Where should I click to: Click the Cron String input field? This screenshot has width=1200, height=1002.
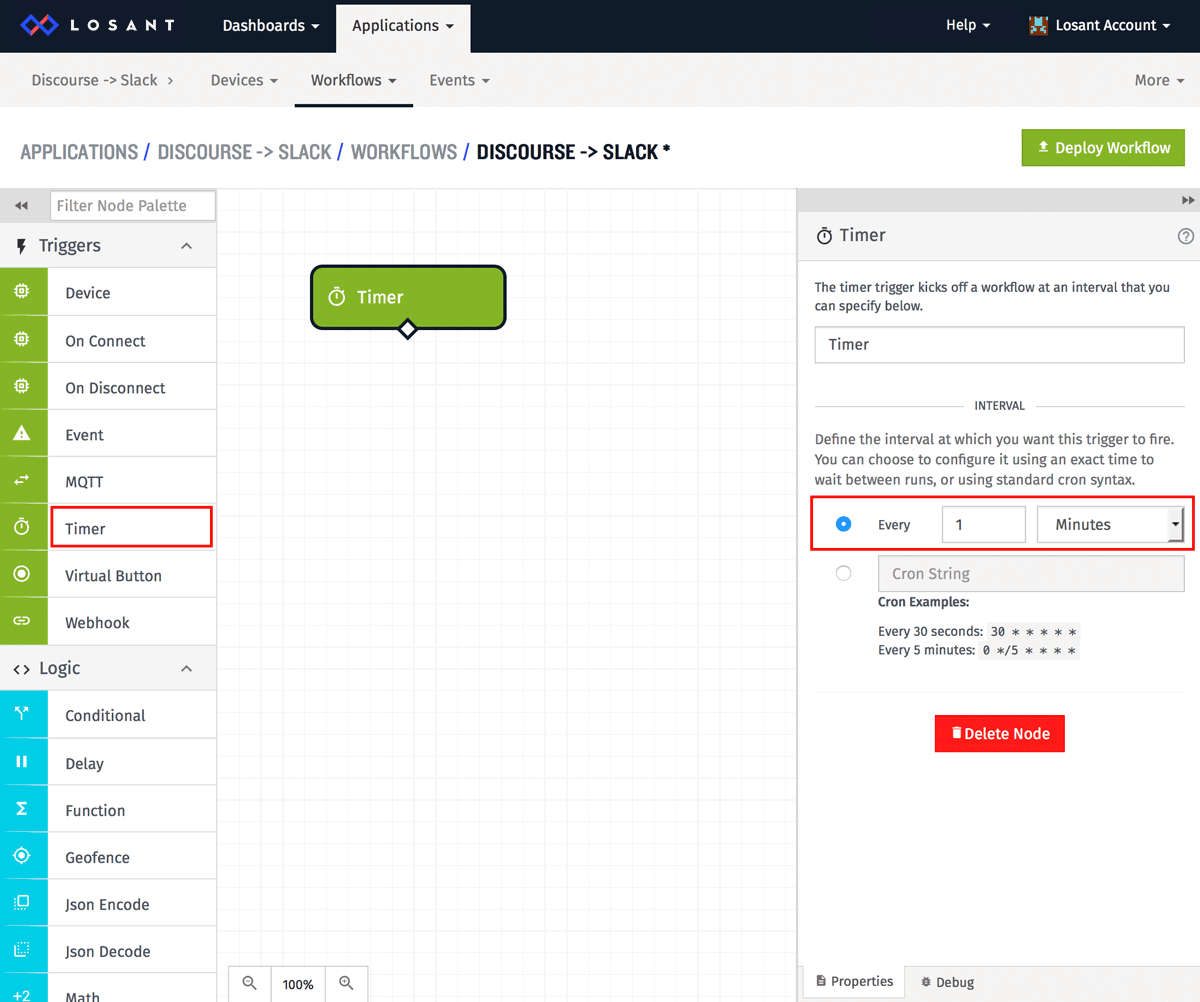(1030, 574)
